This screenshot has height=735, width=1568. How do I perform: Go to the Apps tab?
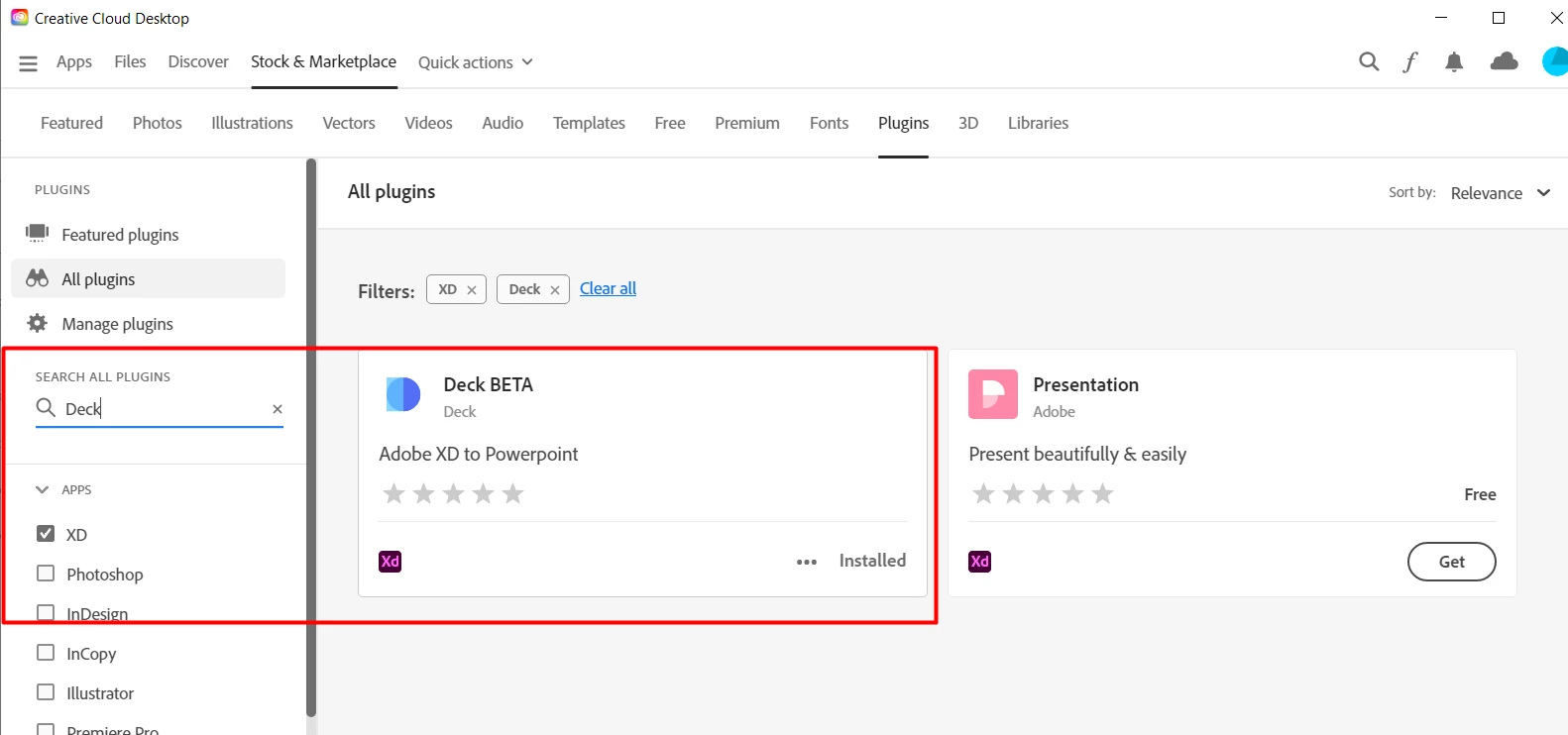(x=74, y=61)
